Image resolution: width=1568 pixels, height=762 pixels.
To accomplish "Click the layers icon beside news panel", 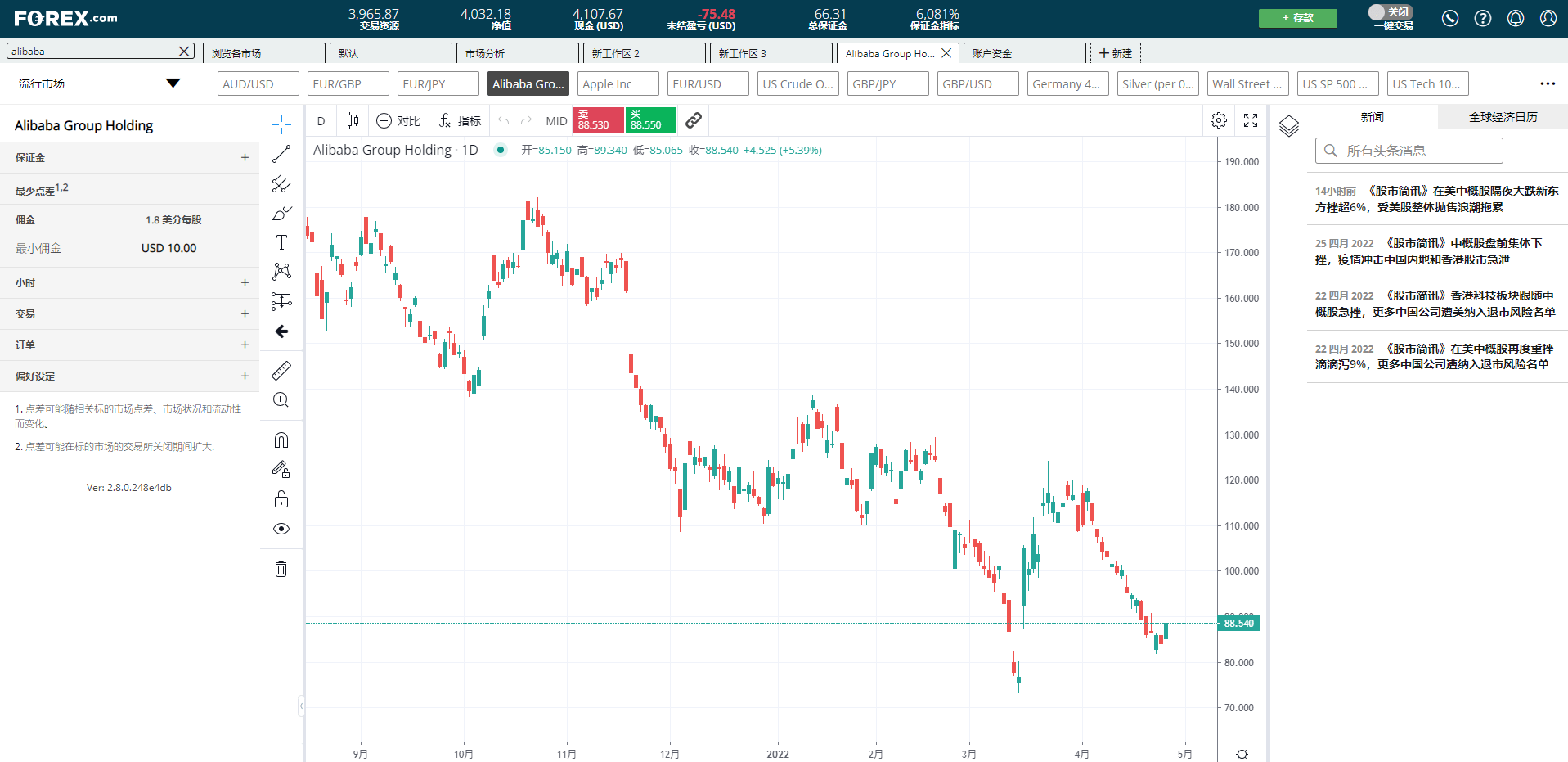I will [1289, 126].
